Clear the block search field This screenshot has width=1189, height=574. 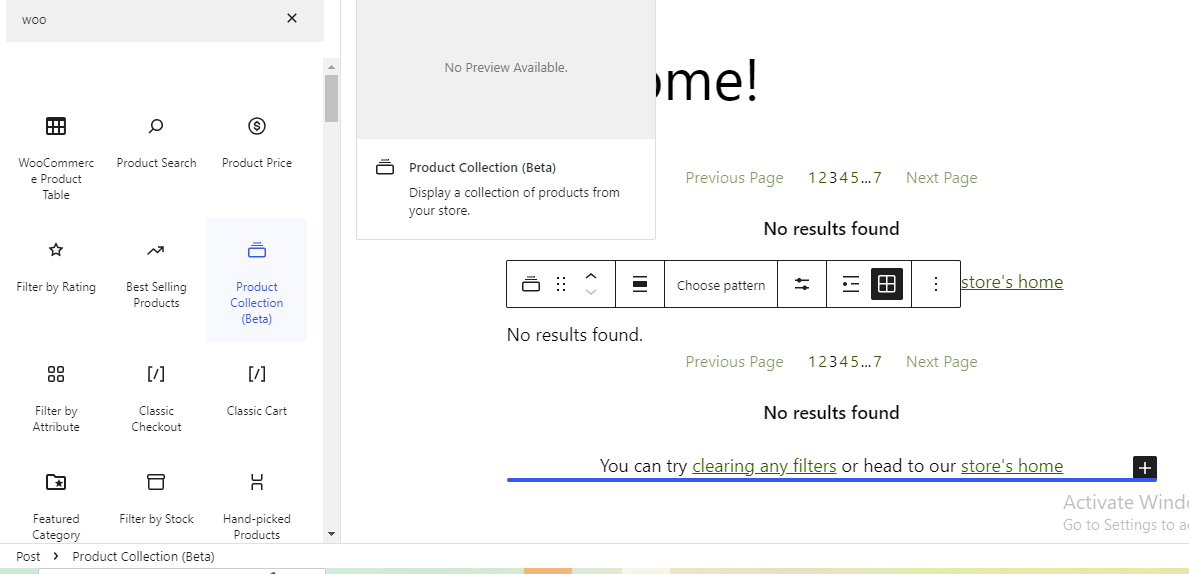point(292,18)
